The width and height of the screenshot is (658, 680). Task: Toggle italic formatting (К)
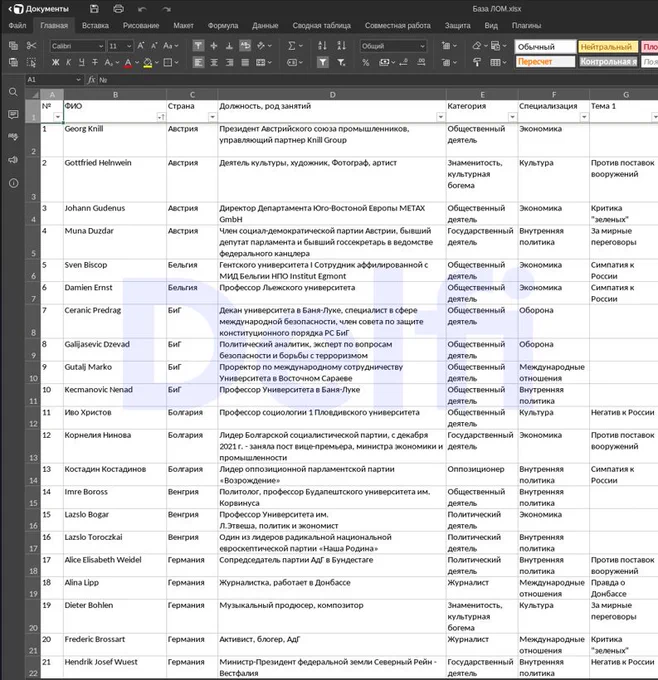click(x=69, y=62)
